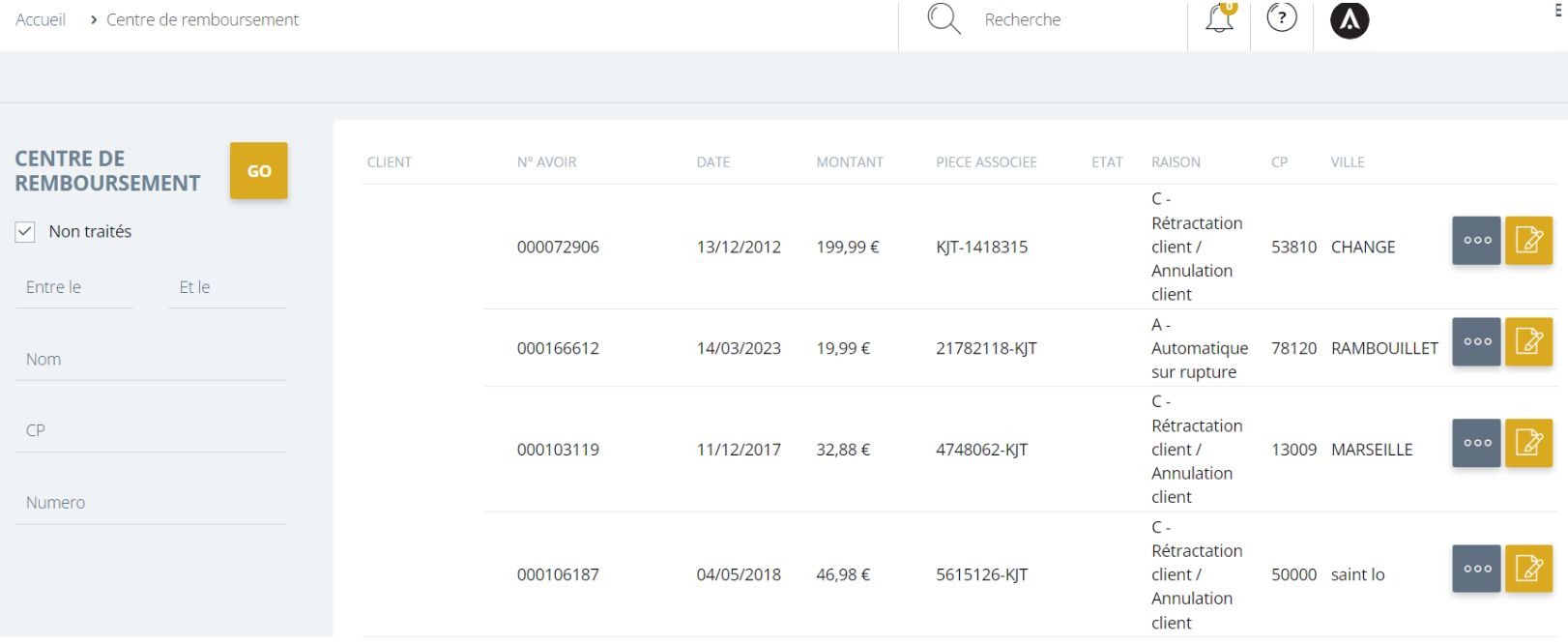Select amount 19,99 €
Viewport: 1568px width, 644px height.
pos(843,349)
